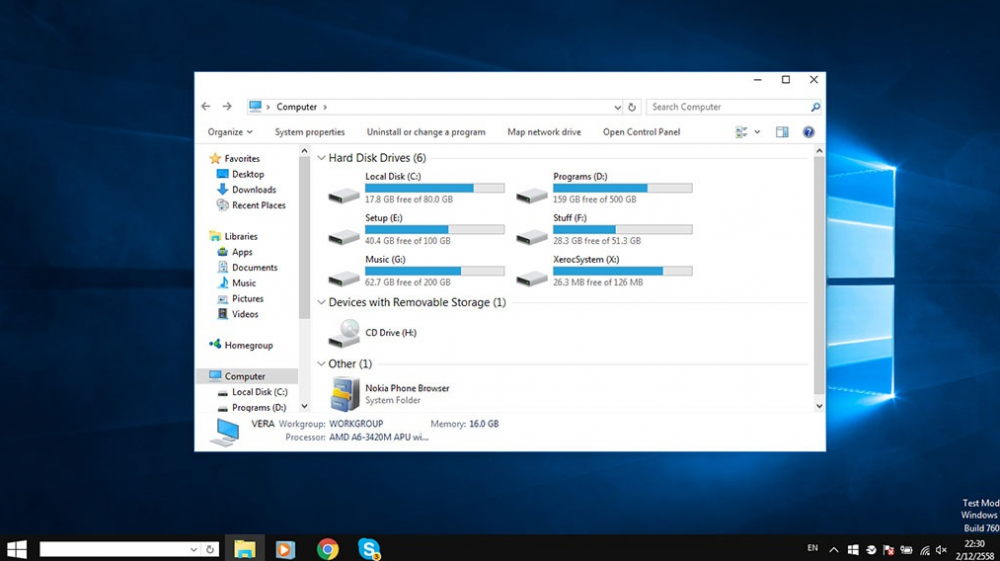Screen dimensions: 1000x561
Task: Click the refresh icon beside address bar
Action: (632, 107)
